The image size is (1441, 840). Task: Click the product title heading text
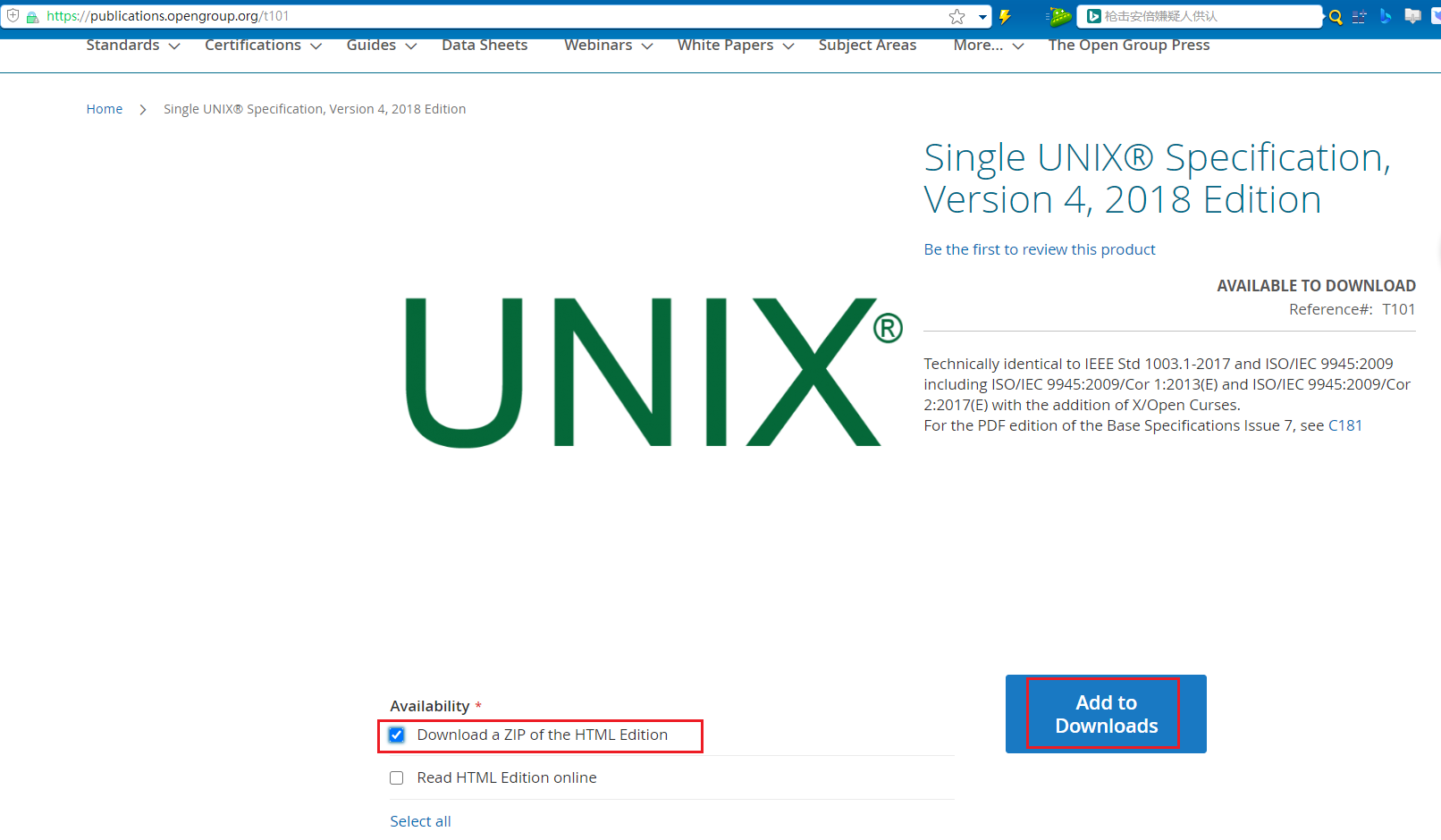click(x=1158, y=178)
